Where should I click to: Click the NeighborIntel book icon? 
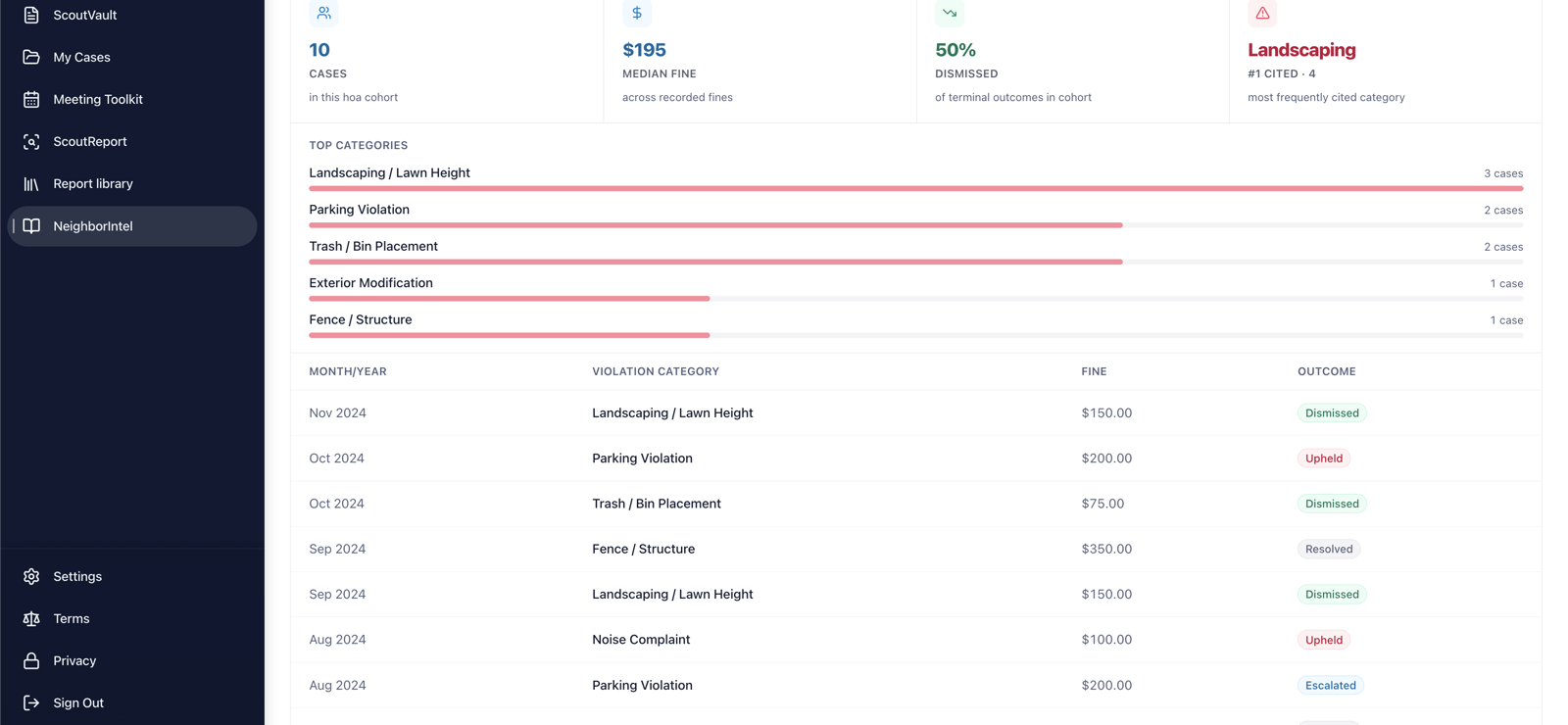[x=31, y=225]
